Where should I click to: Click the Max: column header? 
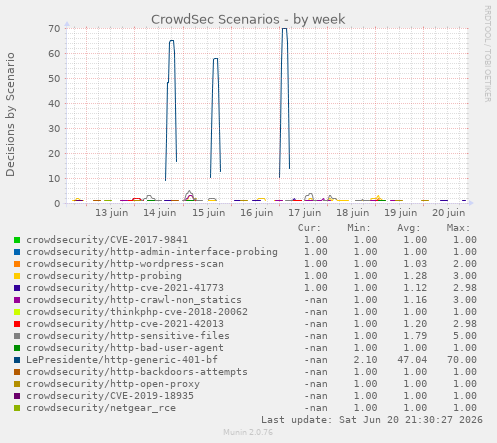coord(458,228)
